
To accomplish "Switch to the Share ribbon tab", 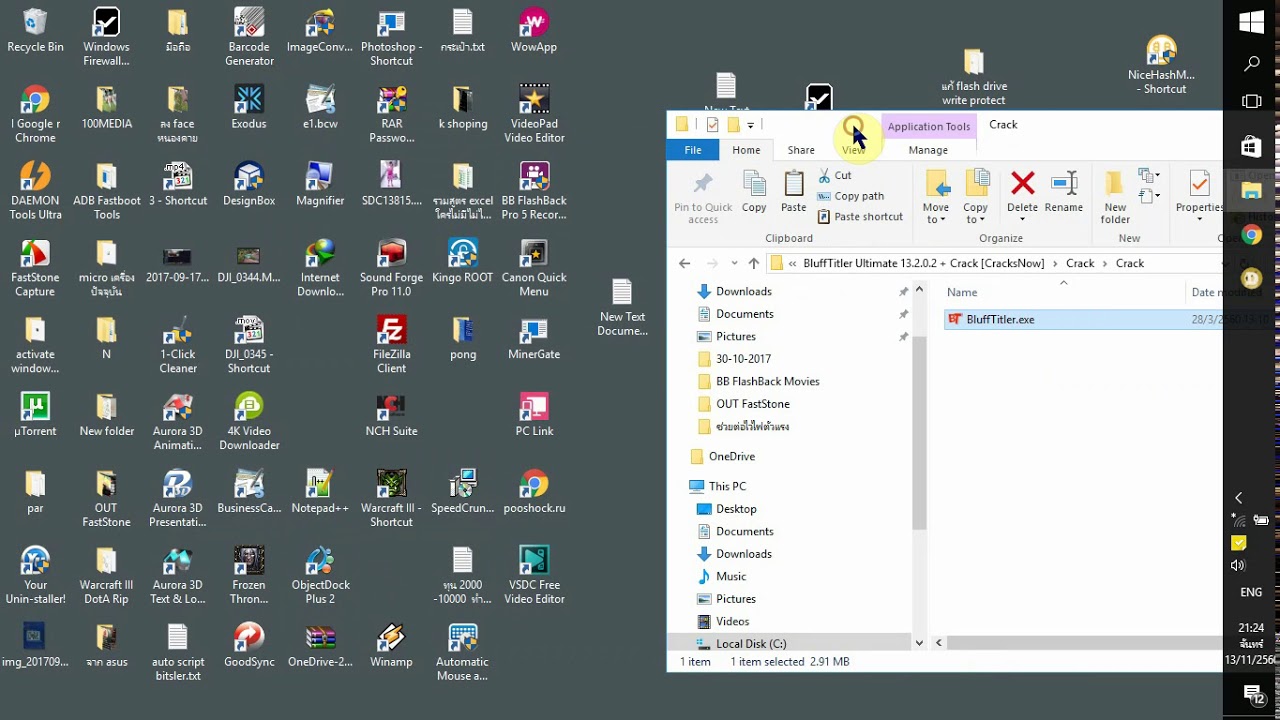I will 801,150.
